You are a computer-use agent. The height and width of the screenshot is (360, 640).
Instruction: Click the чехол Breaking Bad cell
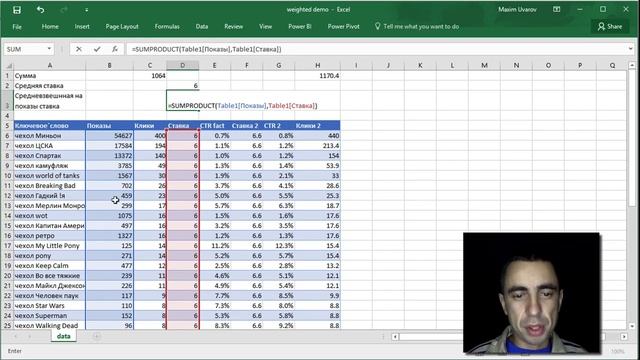coord(49,186)
